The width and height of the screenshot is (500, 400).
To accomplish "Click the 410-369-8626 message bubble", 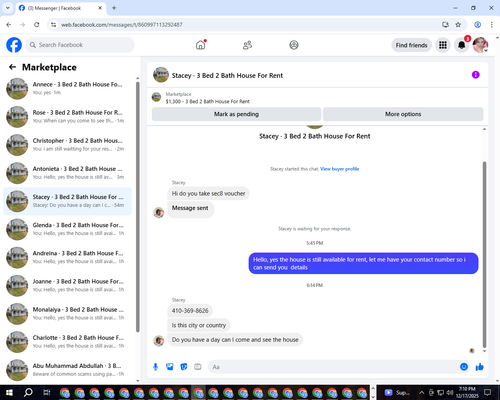I will tap(190, 311).
